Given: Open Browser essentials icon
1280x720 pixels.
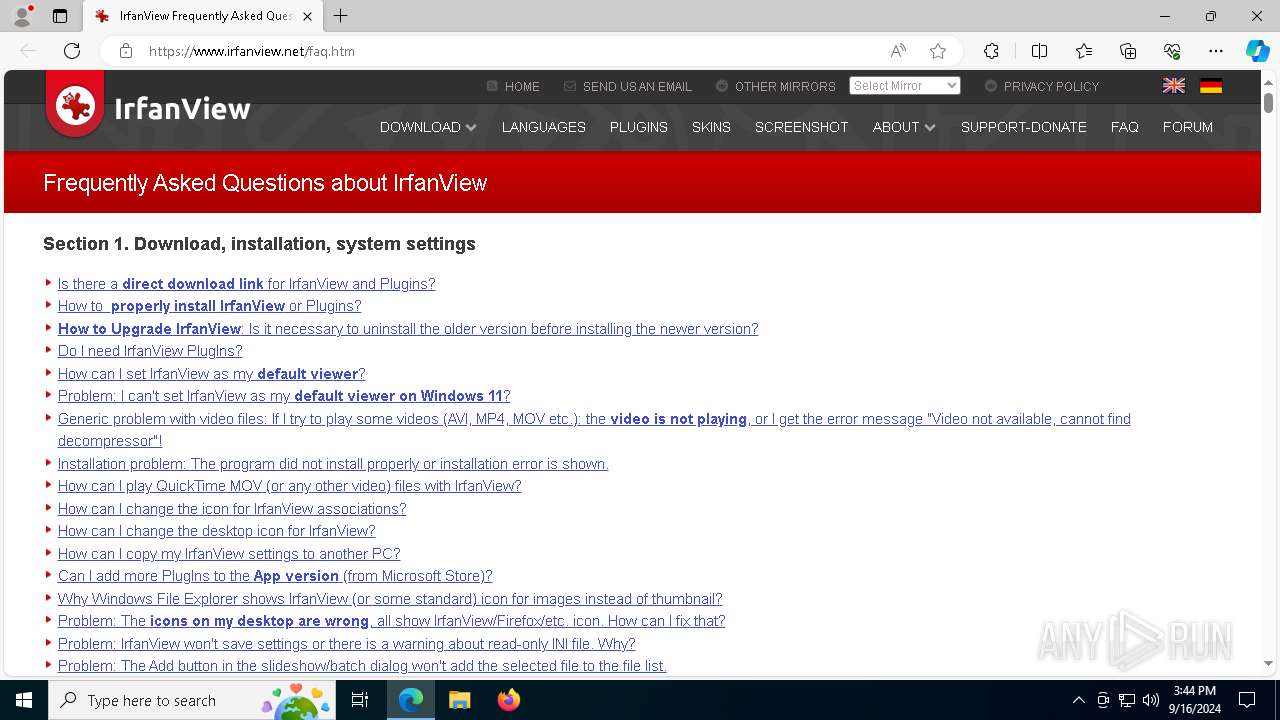Looking at the screenshot, I should pos(1172,51).
